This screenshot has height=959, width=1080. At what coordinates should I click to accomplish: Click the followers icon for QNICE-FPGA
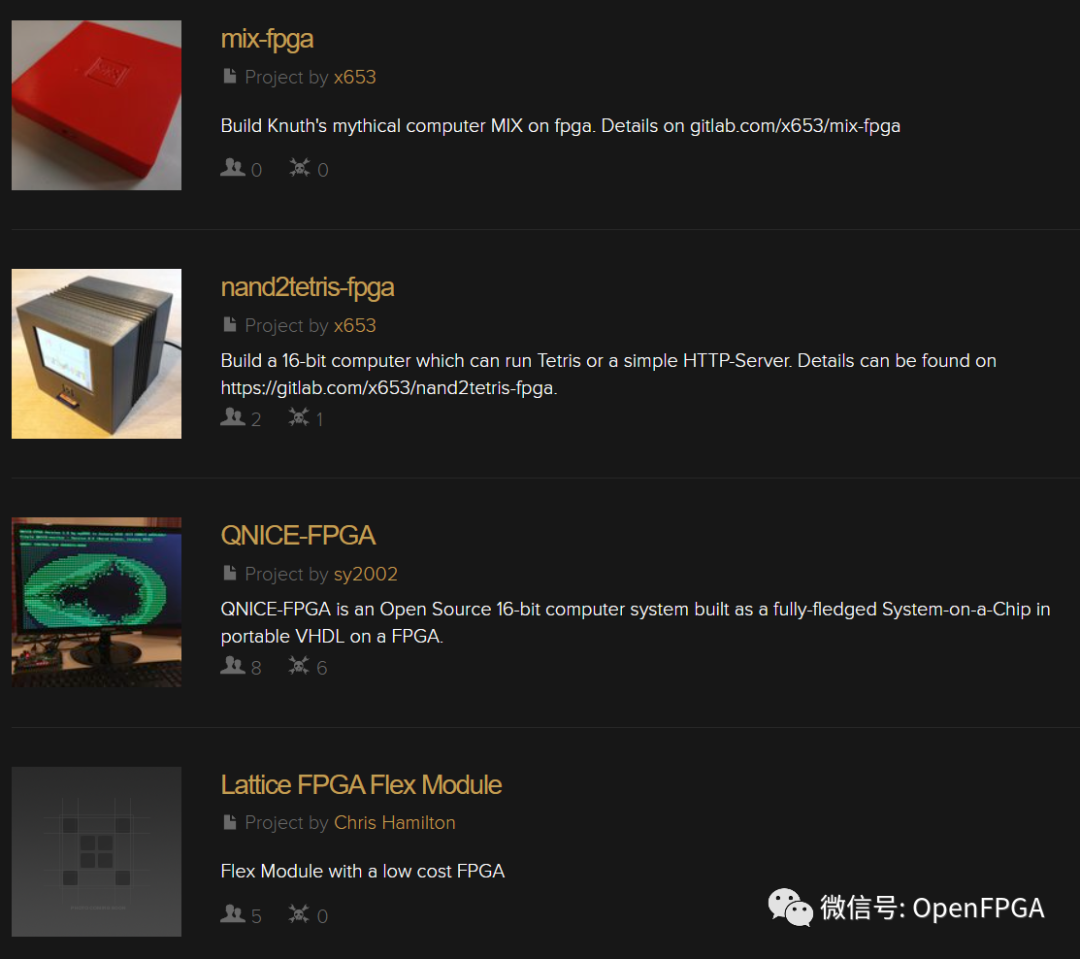click(x=233, y=666)
